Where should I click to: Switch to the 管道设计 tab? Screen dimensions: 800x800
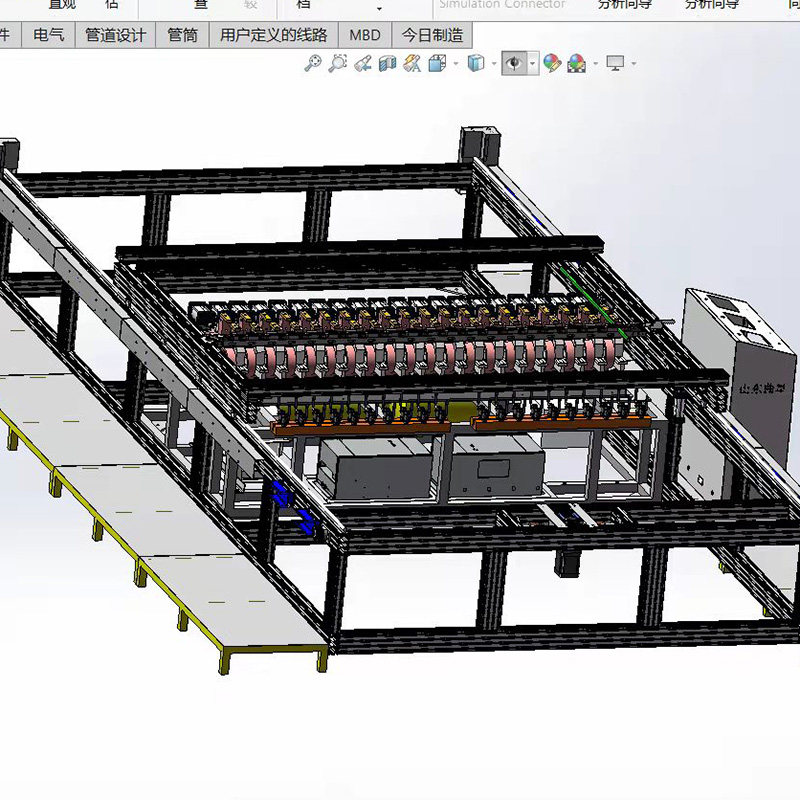tap(115, 35)
